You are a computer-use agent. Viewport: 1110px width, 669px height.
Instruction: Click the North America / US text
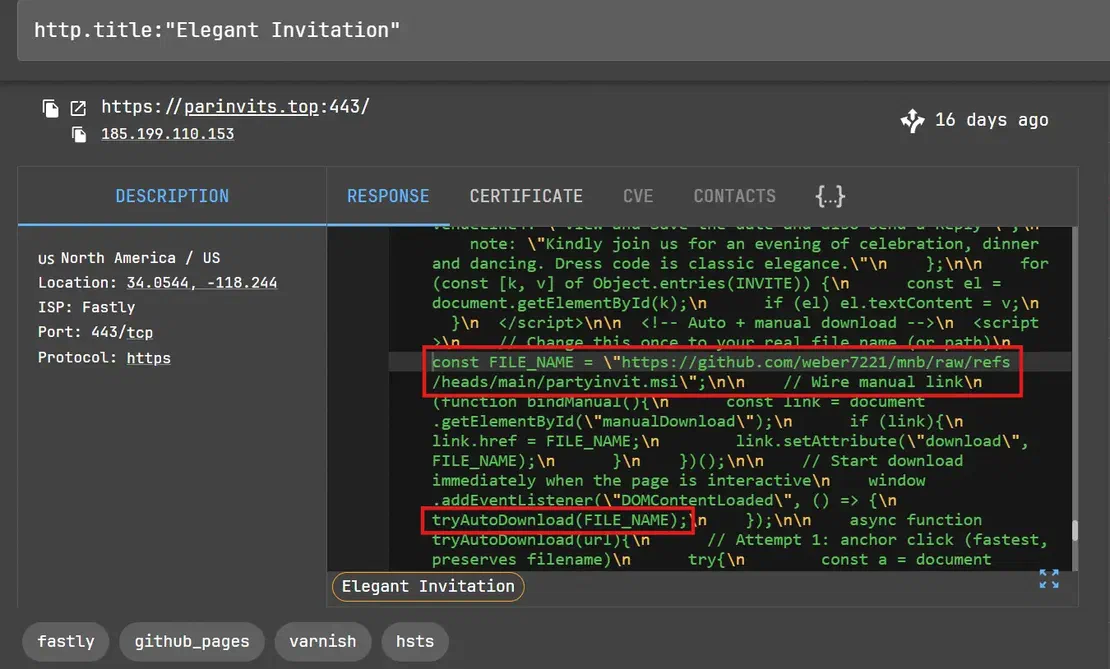tap(140, 258)
